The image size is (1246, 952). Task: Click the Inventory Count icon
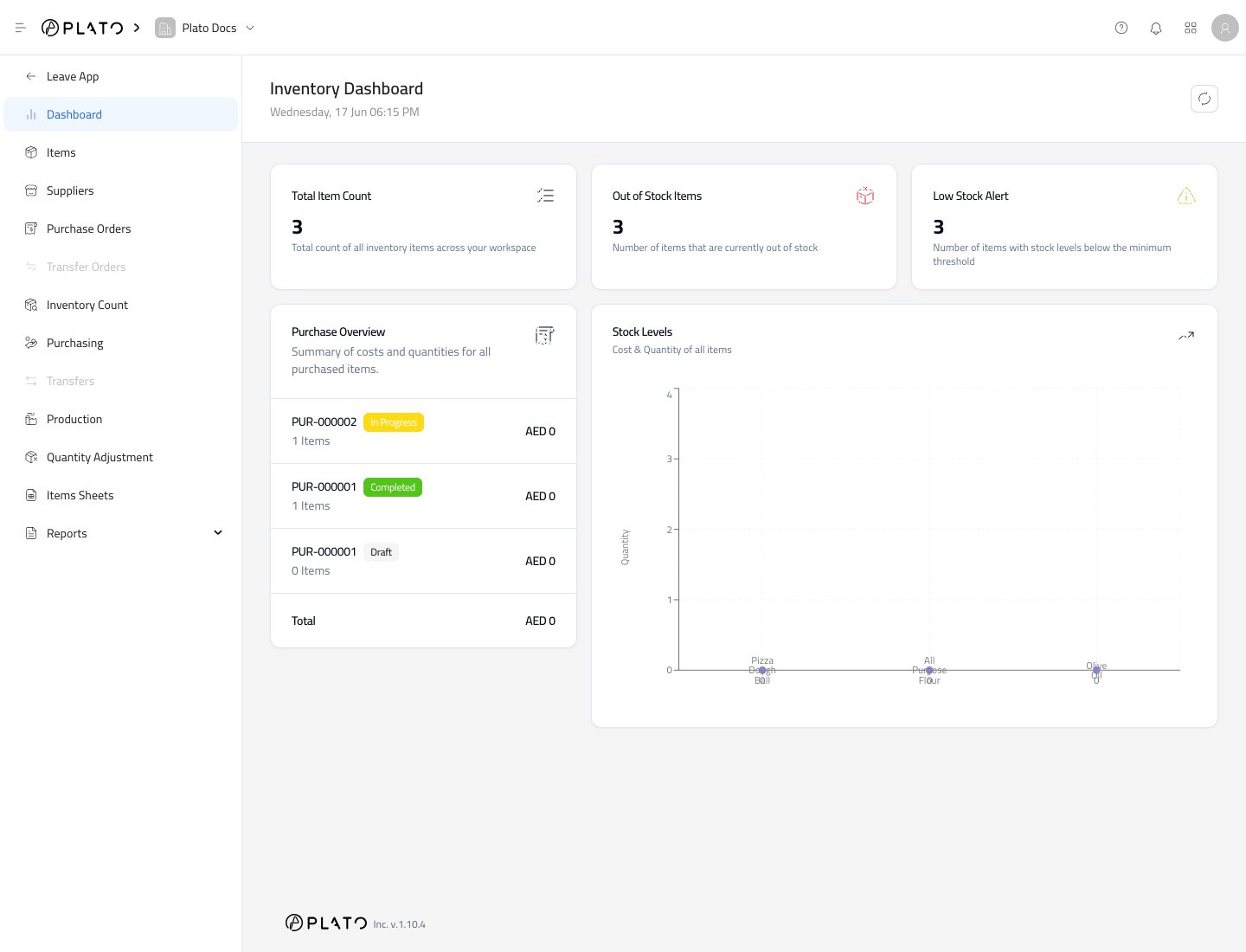tap(31, 305)
